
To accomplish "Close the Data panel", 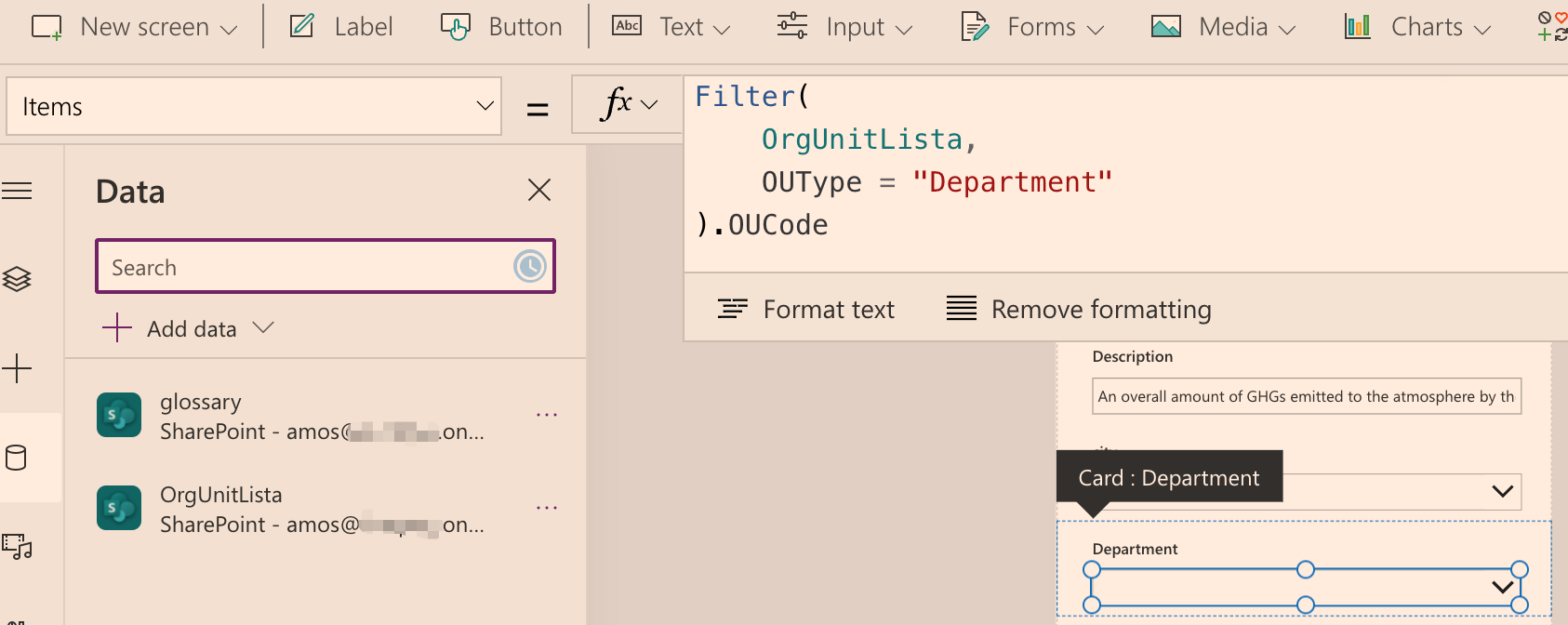I will [539, 190].
